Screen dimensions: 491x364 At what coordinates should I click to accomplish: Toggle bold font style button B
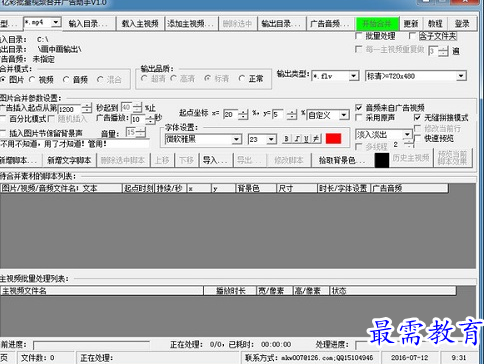click(286, 139)
